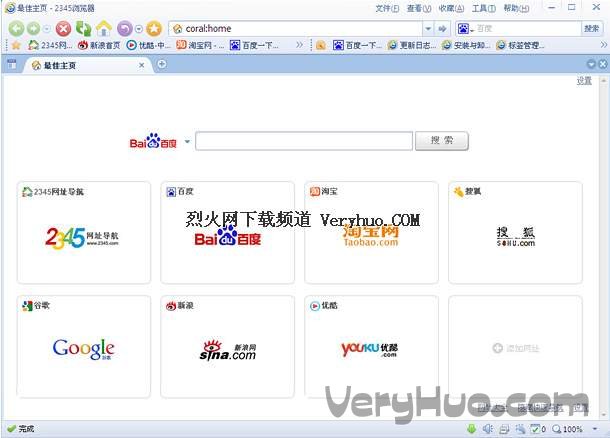
Task: Click the green download icon in status bar
Action: 470,429
